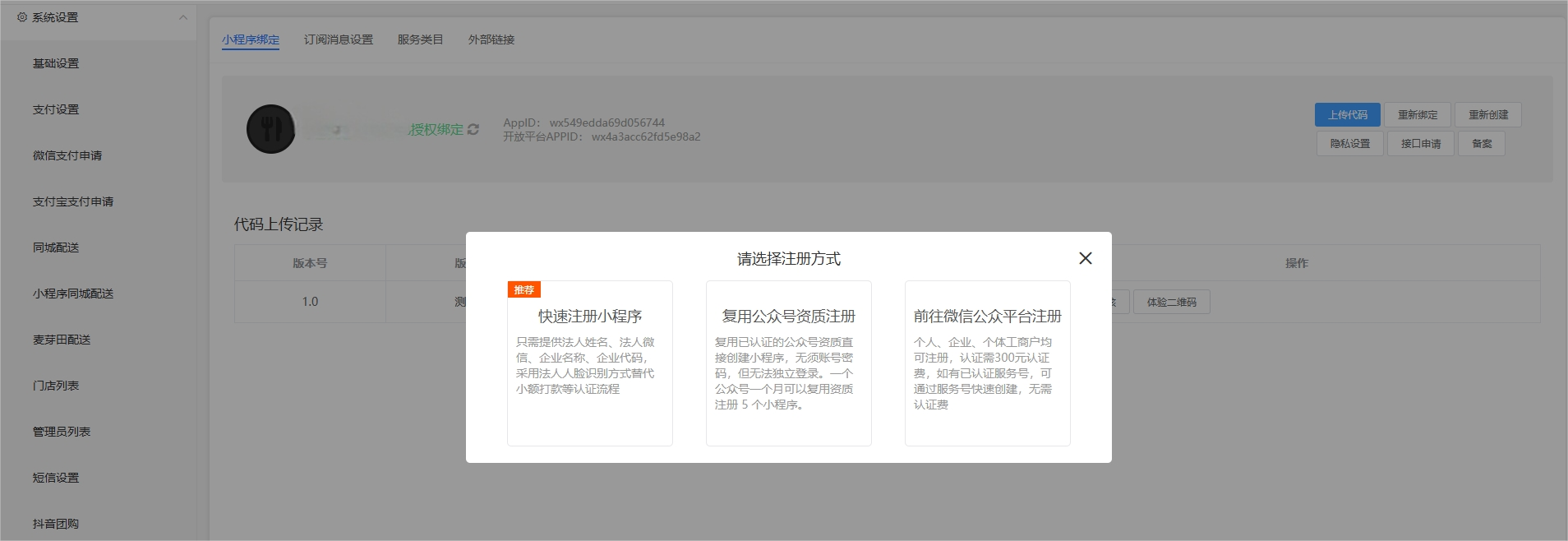This screenshot has width=1568, height=541.
Task: Open 门店列表 in sidebar menu
Action: [x=56, y=386]
